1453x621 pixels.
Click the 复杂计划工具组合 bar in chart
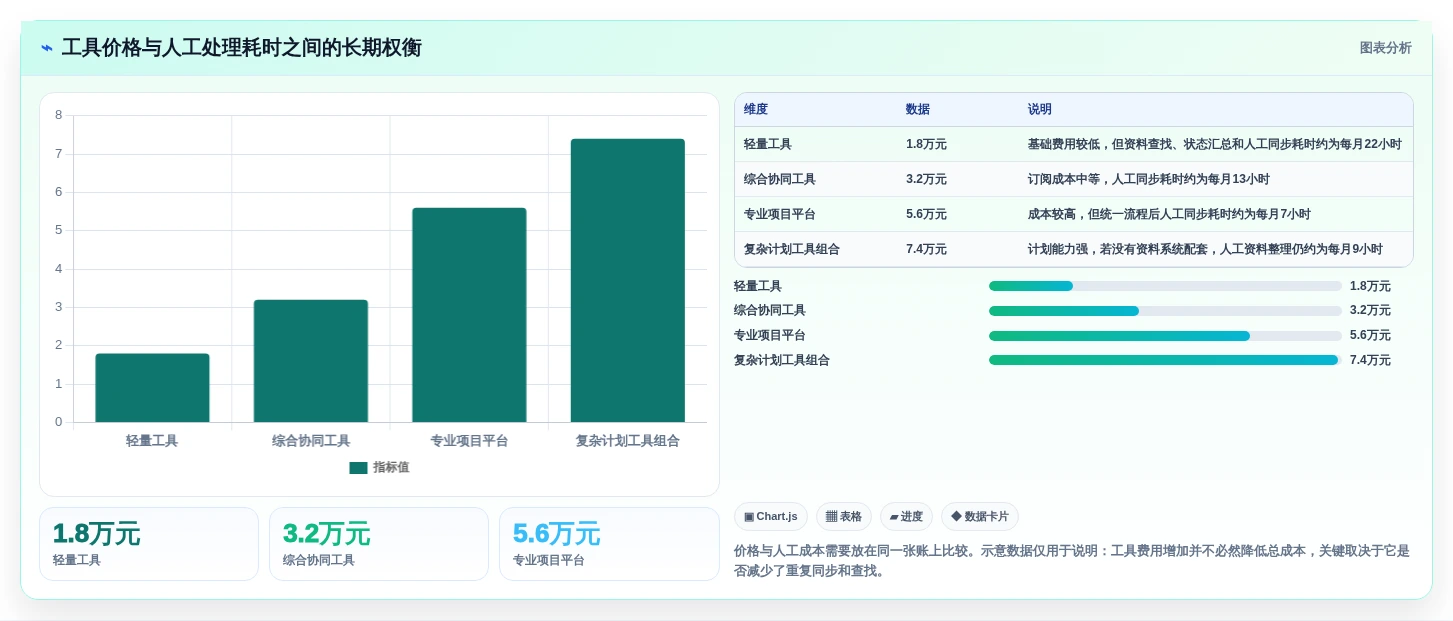(628, 280)
